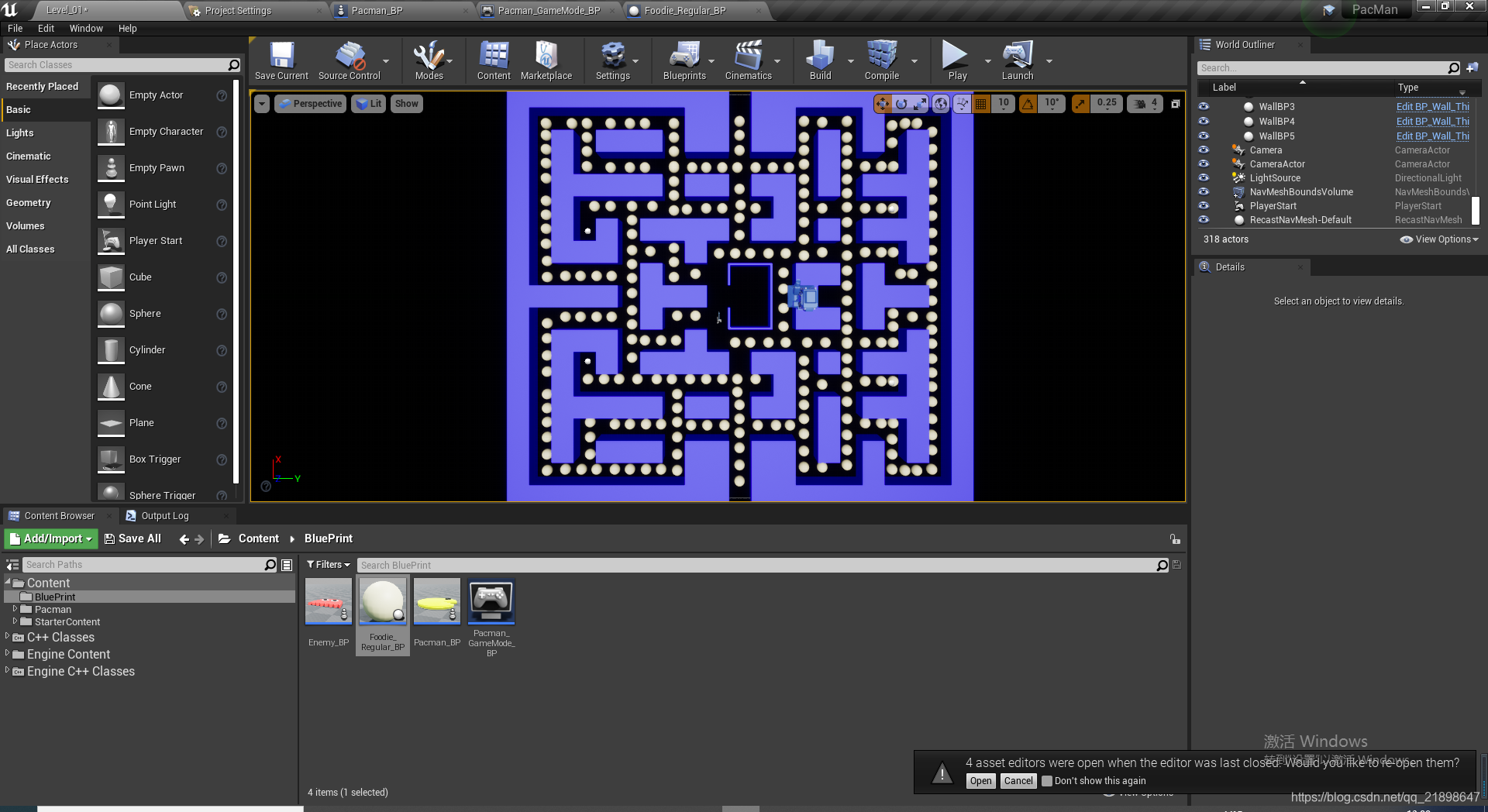The image size is (1488, 812).
Task: Toggle rotation snapping in the viewport
Action: tap(1028, 103)
